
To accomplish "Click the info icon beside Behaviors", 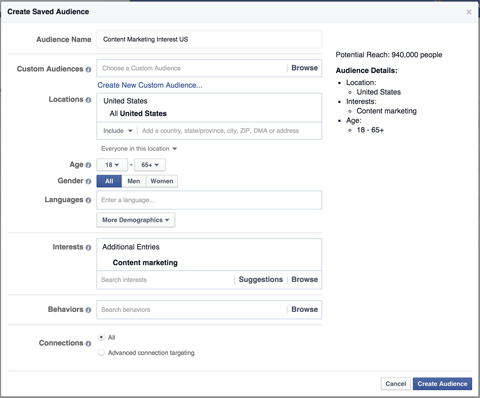I will (x=88, y=310).
